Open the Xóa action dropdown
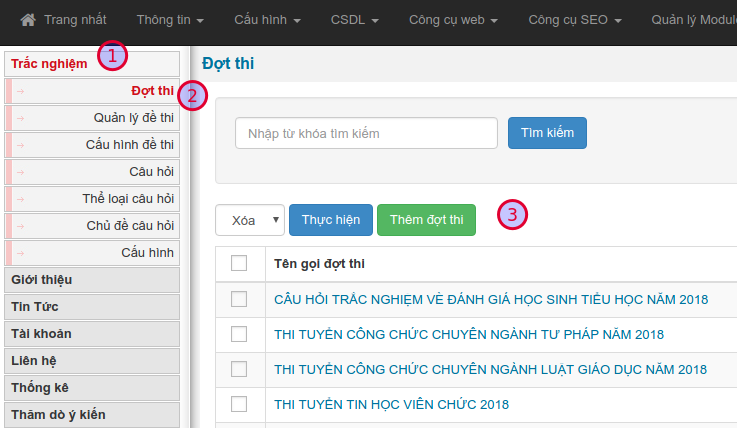This screenshot has height=428, width=737. [250, 220]
